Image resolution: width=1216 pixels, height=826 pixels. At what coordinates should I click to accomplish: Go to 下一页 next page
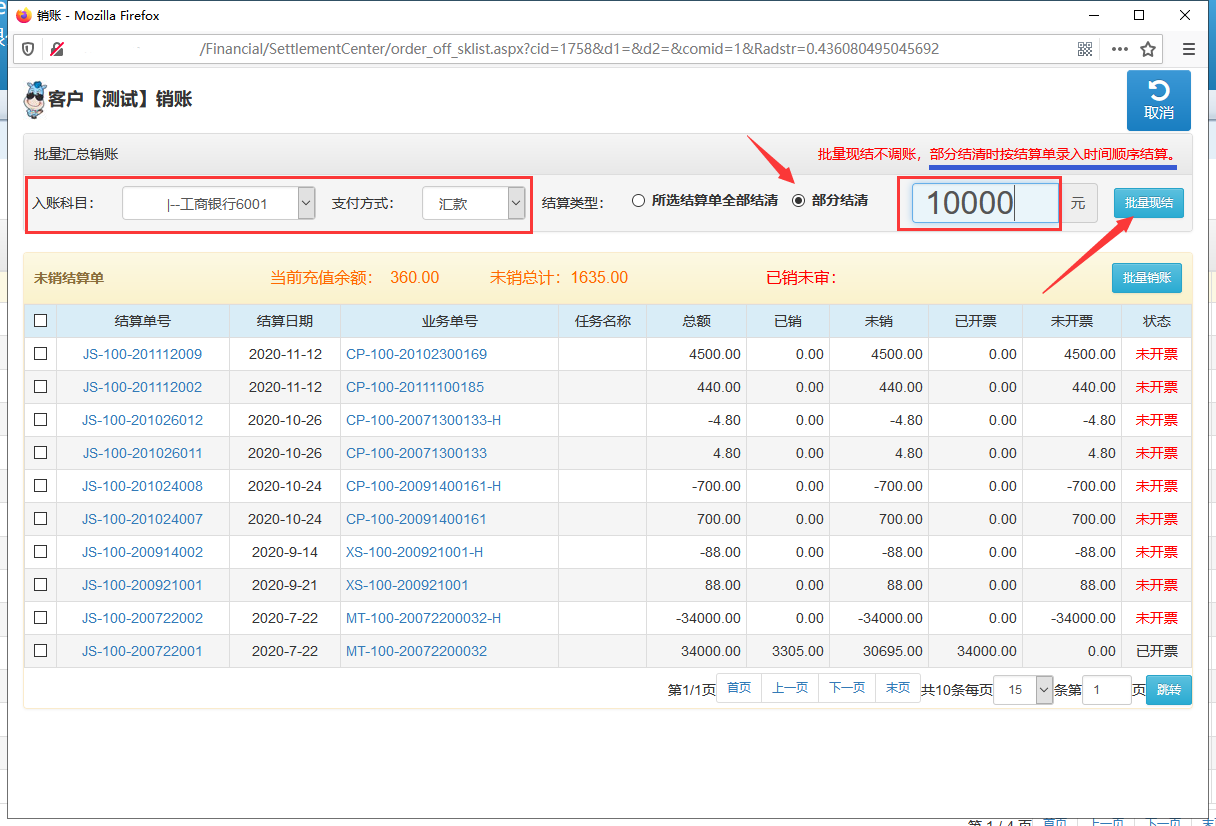847,688
